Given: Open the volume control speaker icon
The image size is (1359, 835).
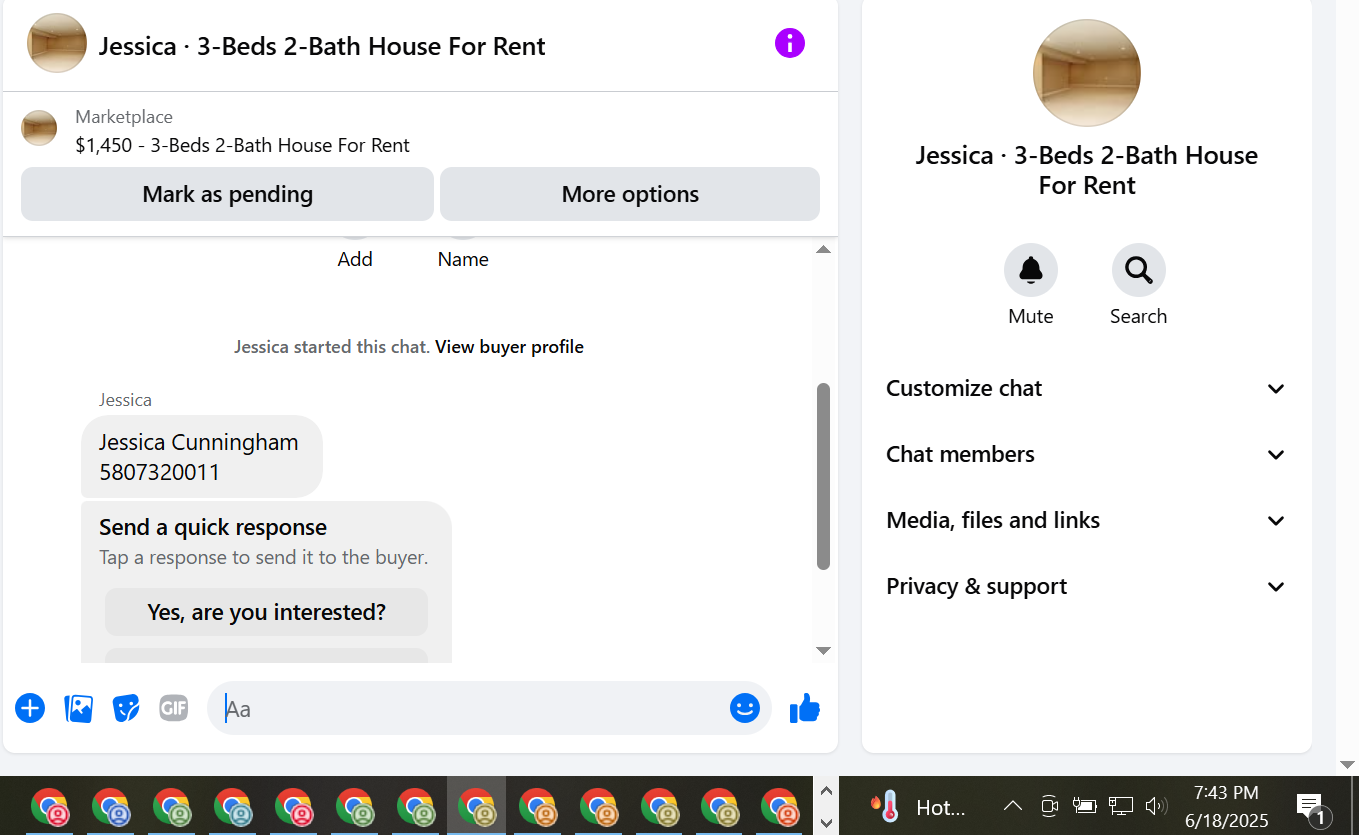Looking at the screenshot, I should tap(1157, 806).
